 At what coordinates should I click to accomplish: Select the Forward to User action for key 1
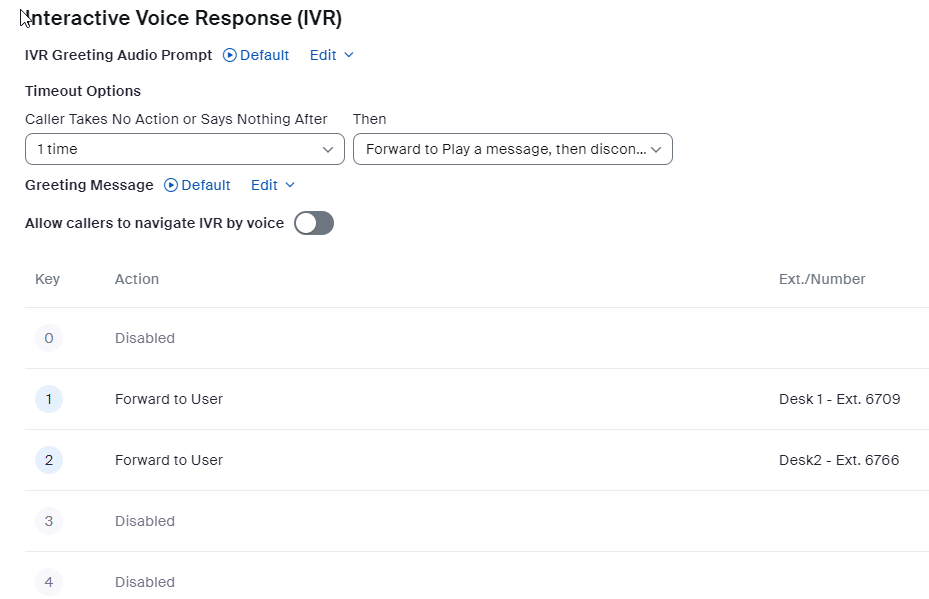pyautogui.click(x=169, y=399)
